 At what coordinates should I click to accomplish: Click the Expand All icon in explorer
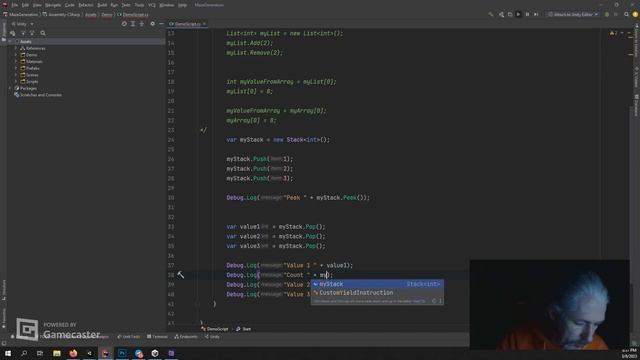(133, 24)
